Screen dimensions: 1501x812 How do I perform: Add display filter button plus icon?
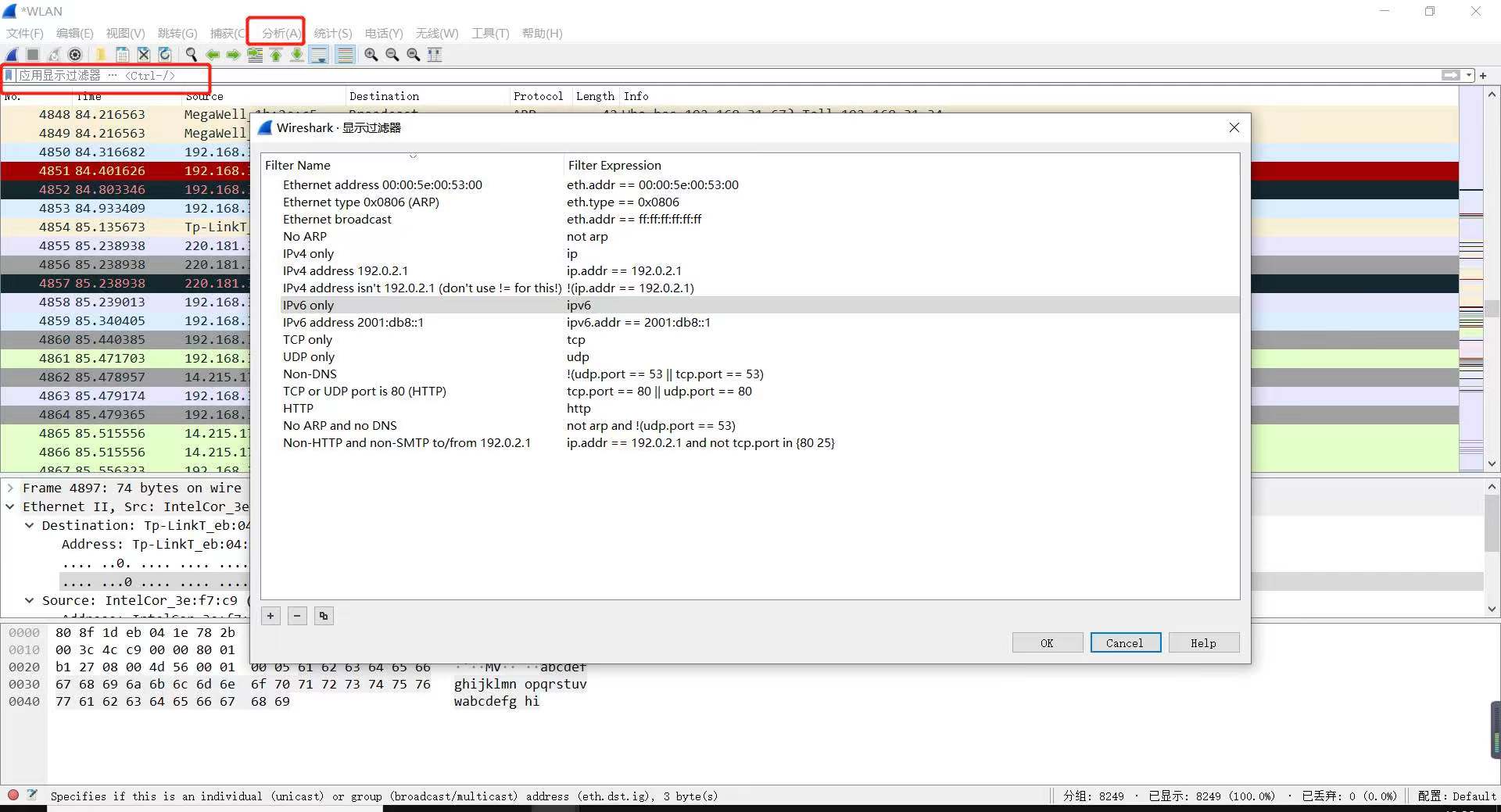coord(1483,75)
